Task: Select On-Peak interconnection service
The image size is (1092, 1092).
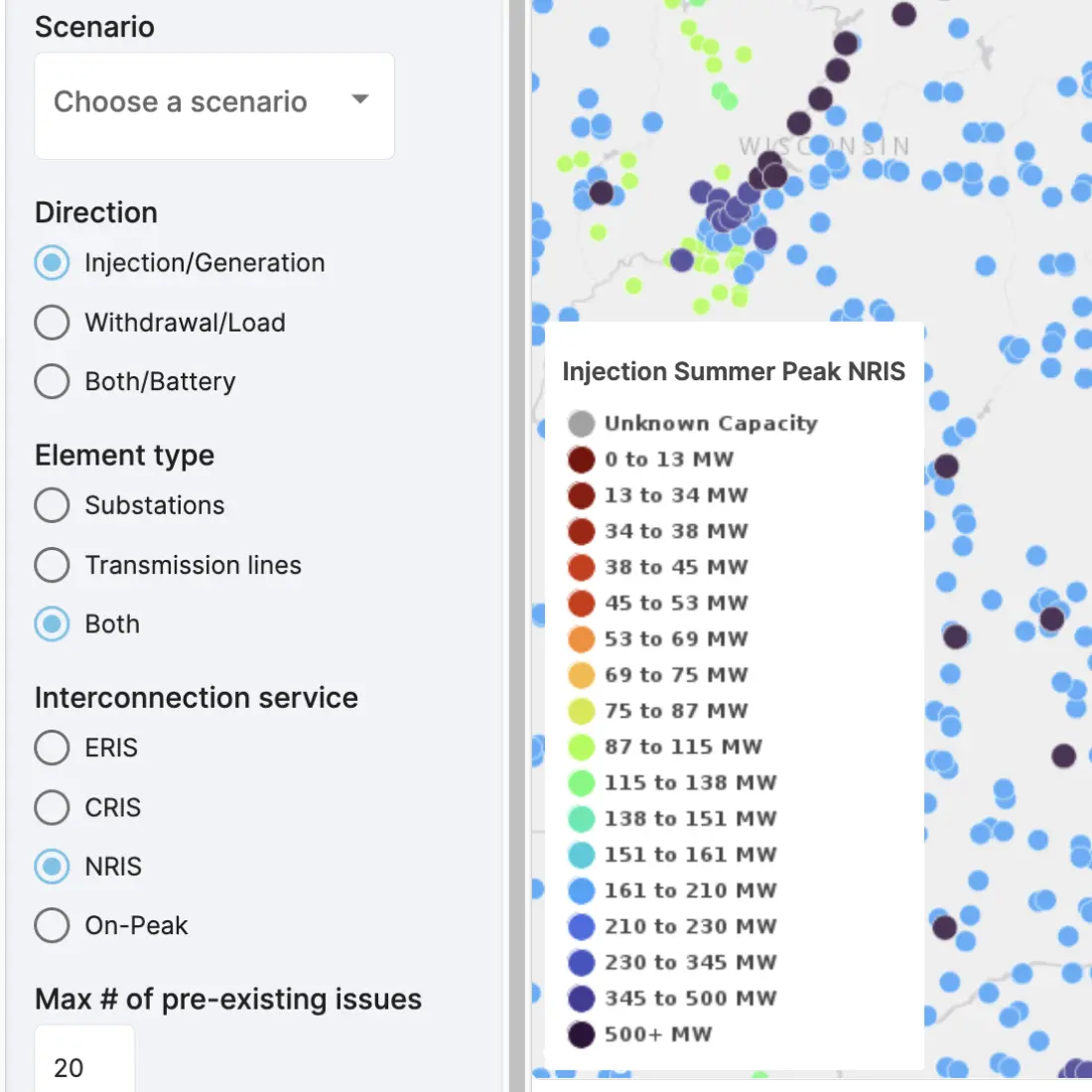Action: click(x=52, y=925)
